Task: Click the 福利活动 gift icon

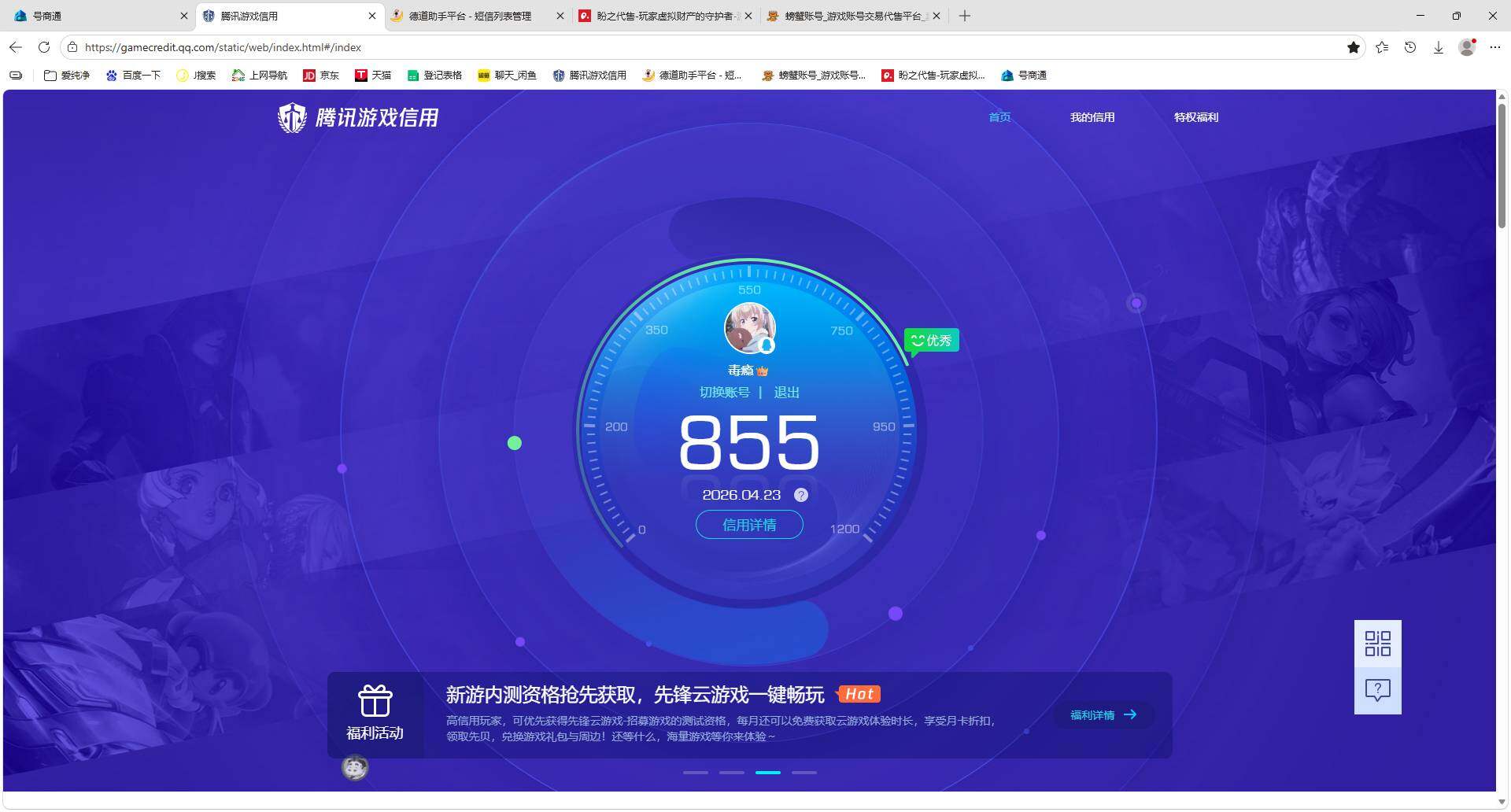Action: coord(375,700)
